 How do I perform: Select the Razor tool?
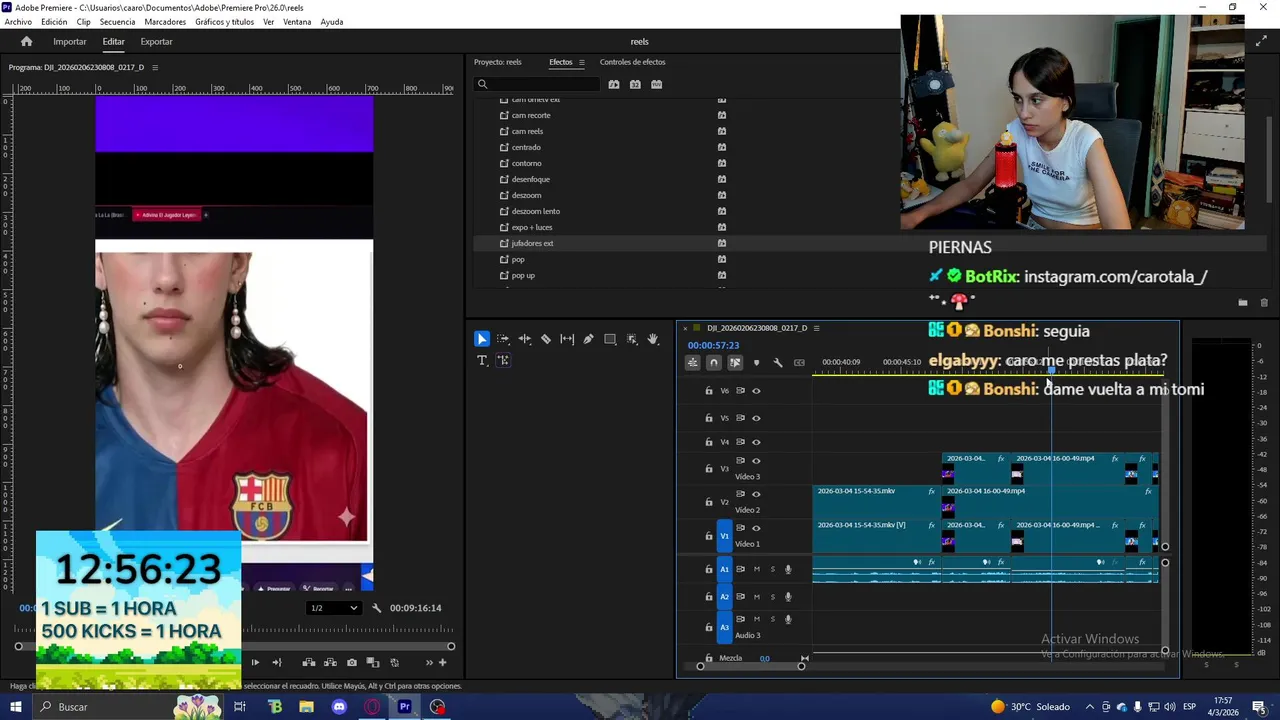(x=546, y=339)
